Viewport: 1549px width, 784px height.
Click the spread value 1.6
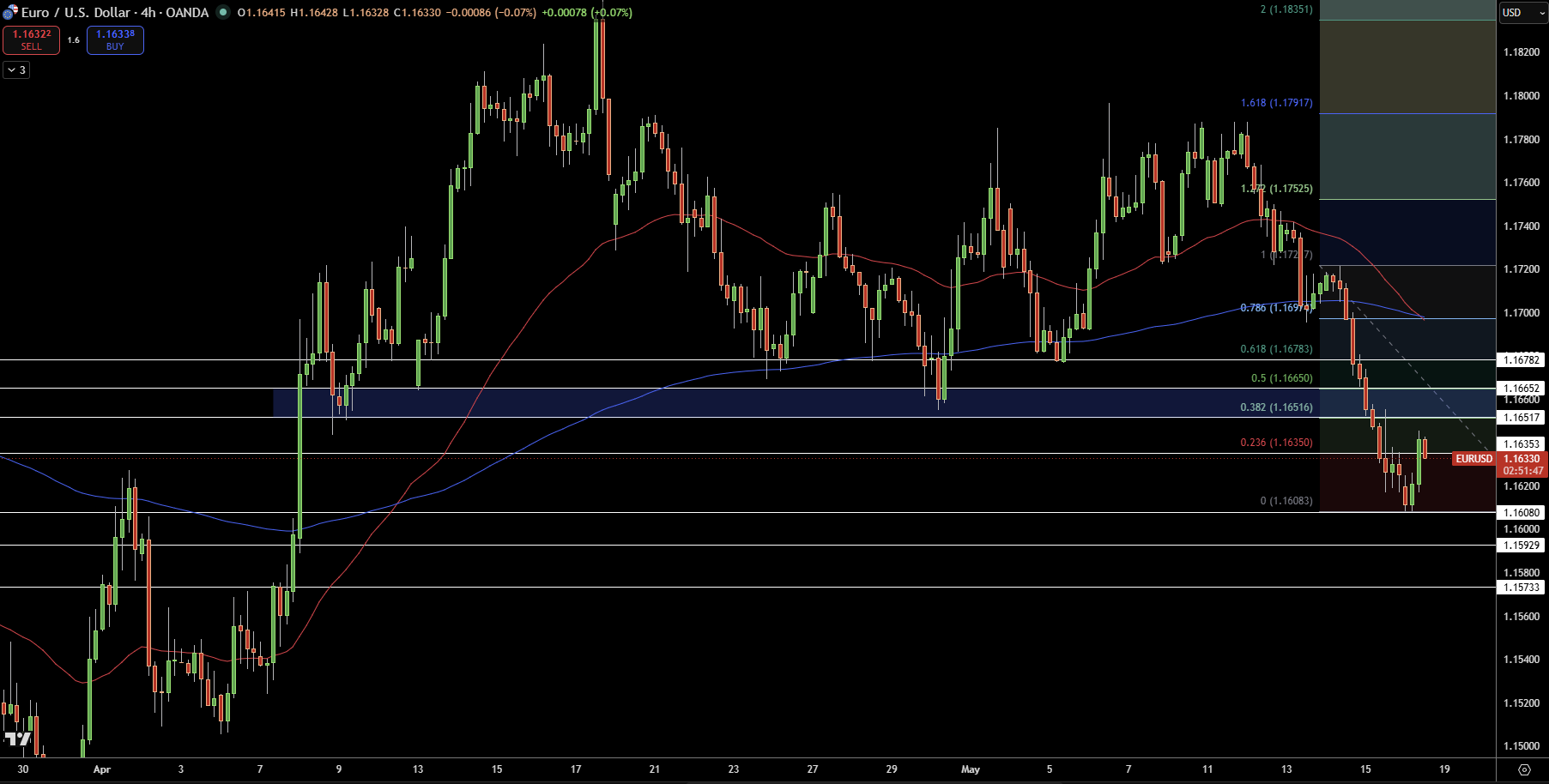pyautogui.click(x=73, y=39)
